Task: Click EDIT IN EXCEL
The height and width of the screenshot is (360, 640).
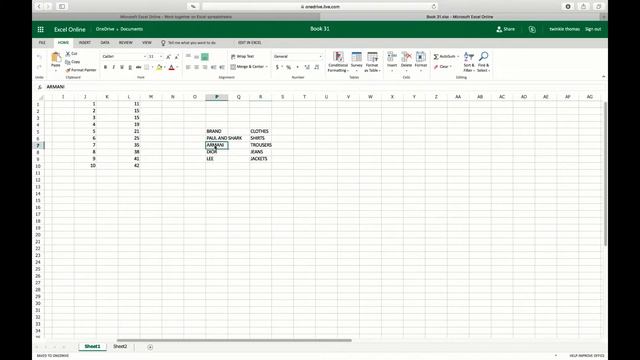Action: (x=249, y=42)
